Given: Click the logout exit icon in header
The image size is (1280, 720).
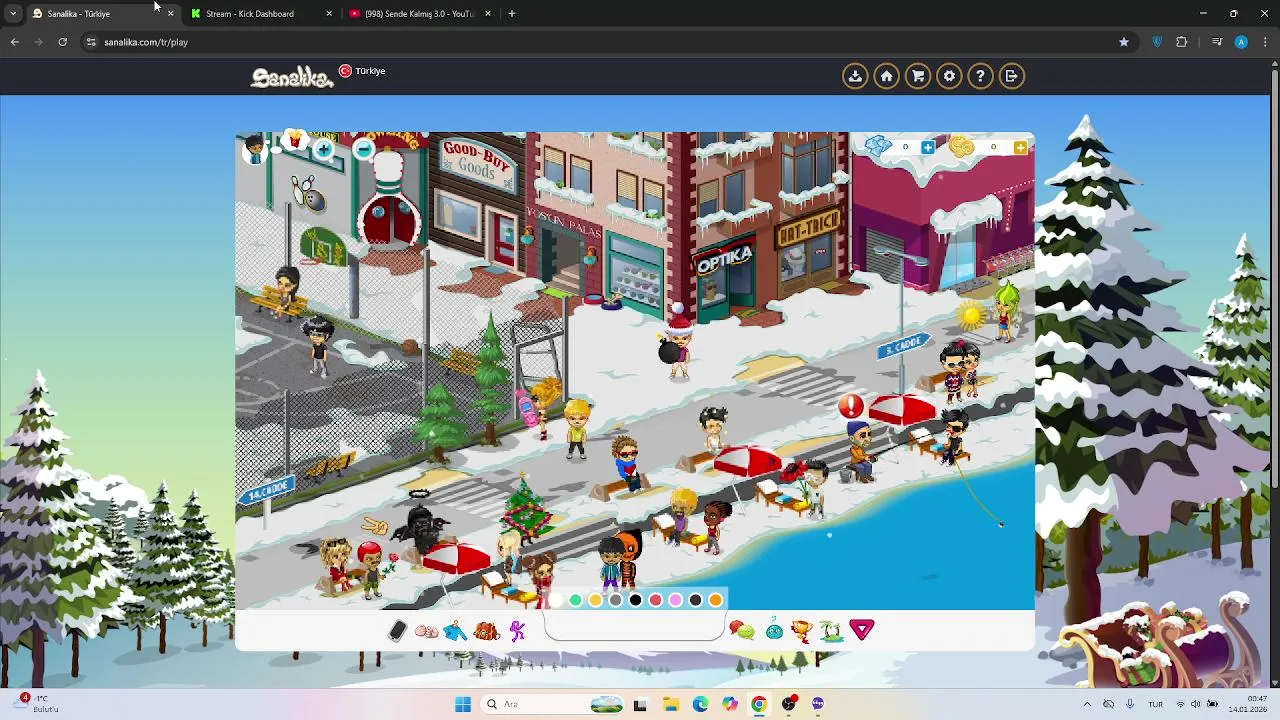Looking at the screenshot, I should 1012,76.
